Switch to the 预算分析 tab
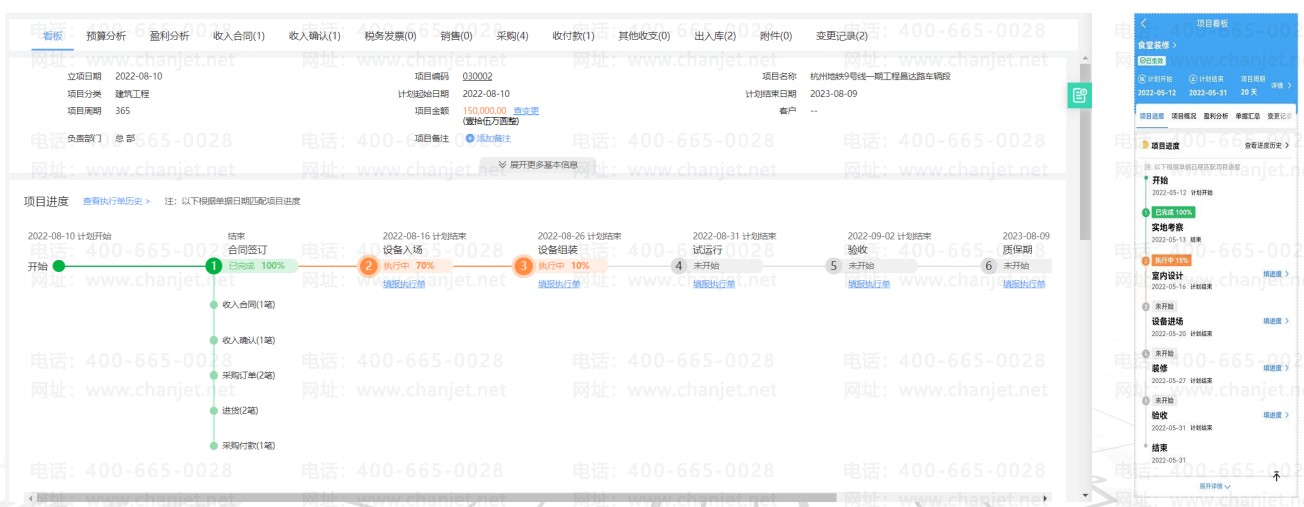This screenshot has width=1304, height=507. [x=106, y=35]
